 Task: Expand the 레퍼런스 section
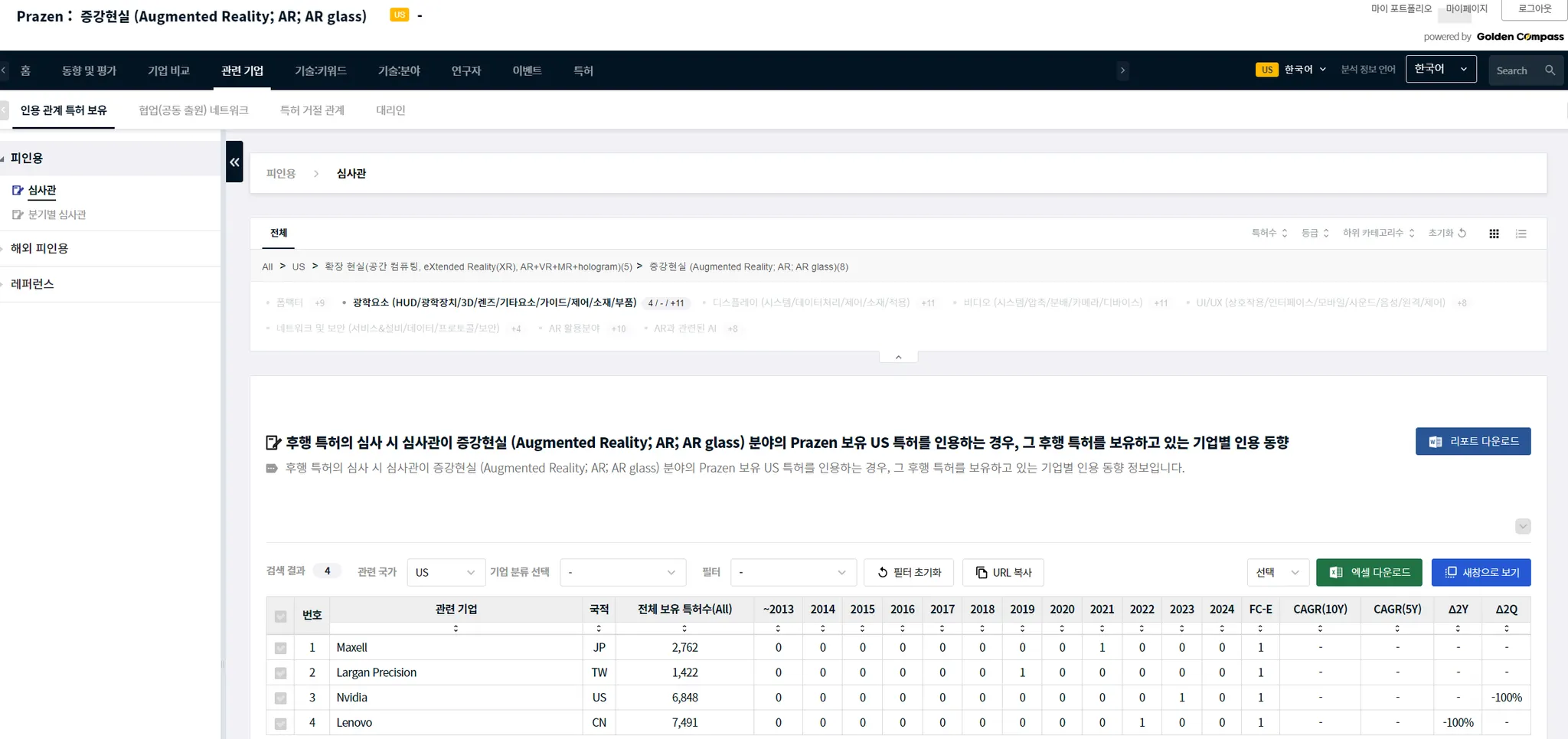pos(32,283)
